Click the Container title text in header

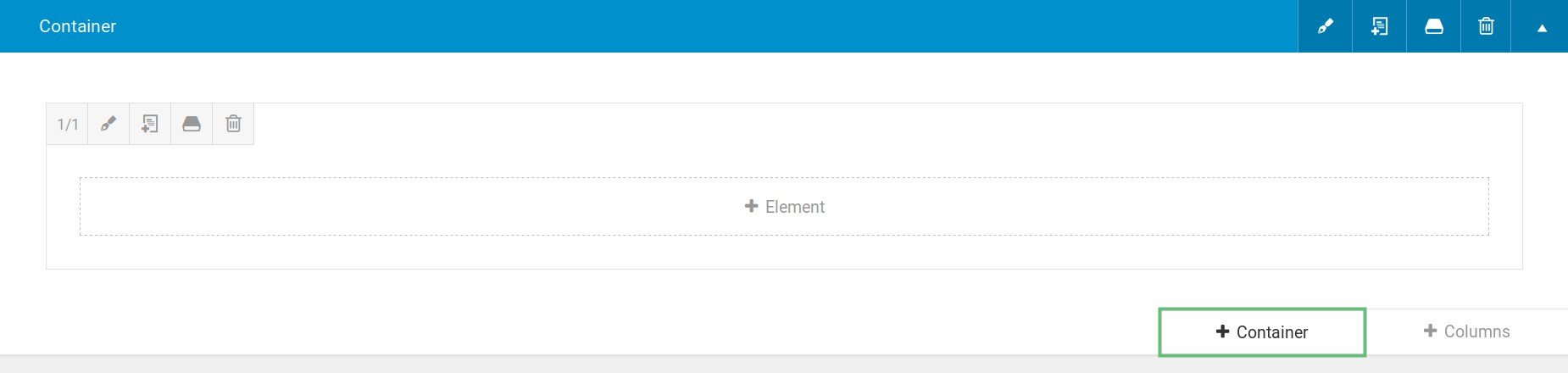click(77, 26)
